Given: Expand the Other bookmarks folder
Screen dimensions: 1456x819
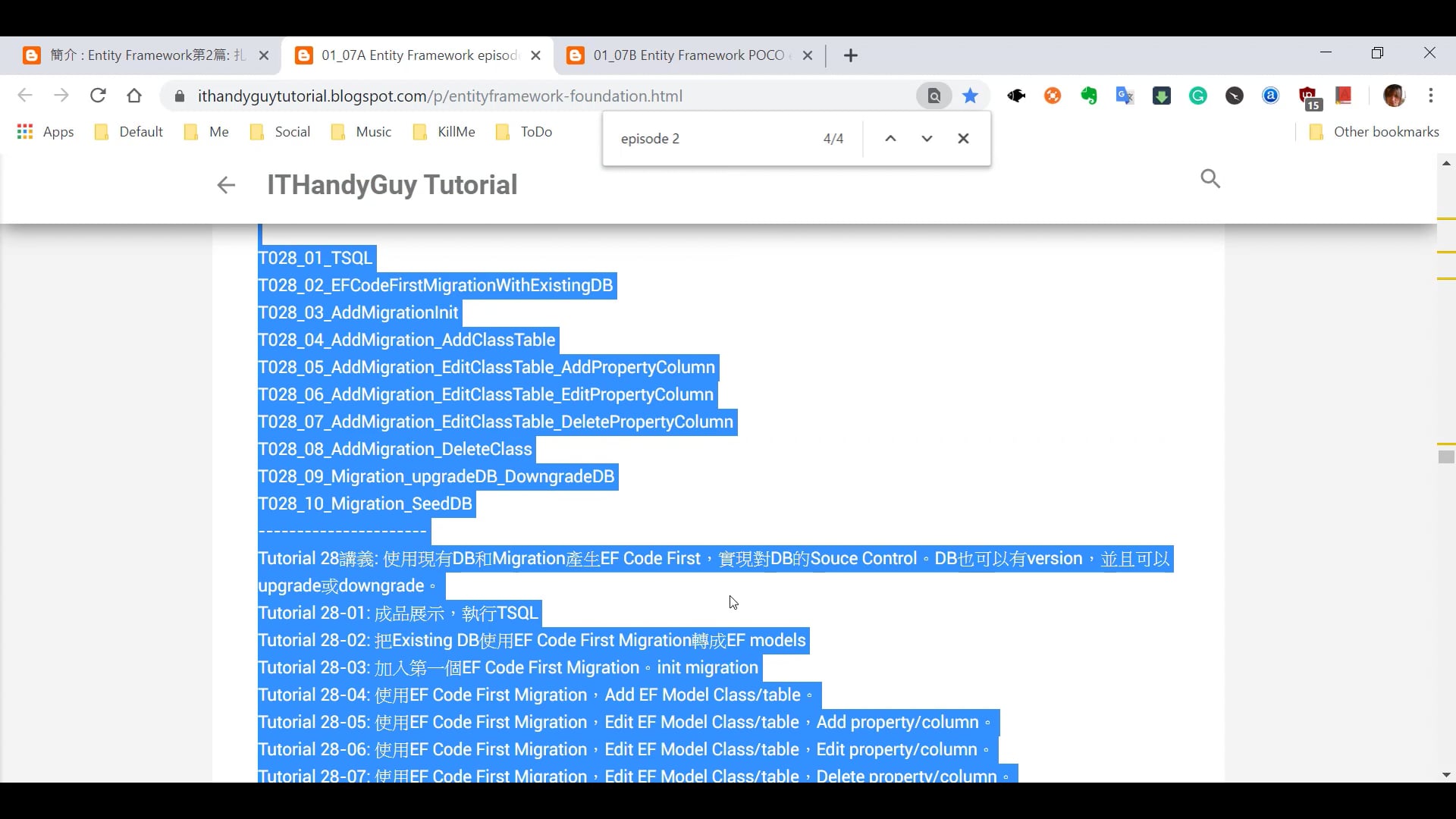Looking at the screenshot, I should [1374, 132].
